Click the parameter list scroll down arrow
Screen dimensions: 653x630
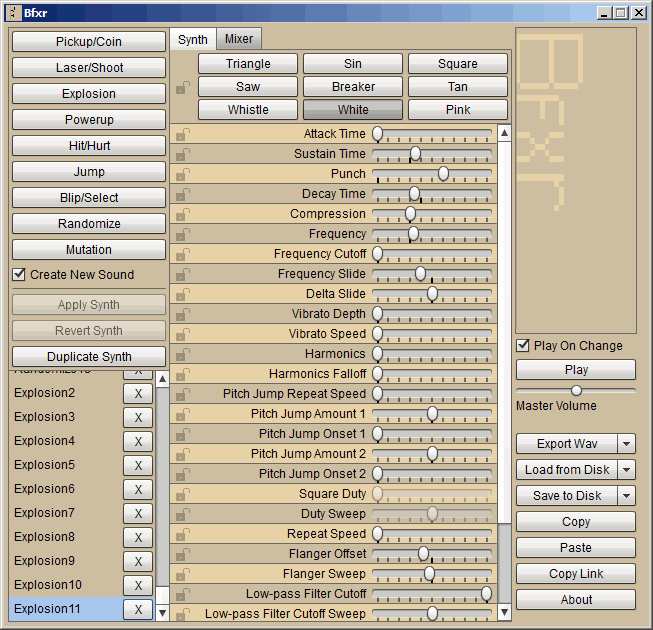coord(504,612)
